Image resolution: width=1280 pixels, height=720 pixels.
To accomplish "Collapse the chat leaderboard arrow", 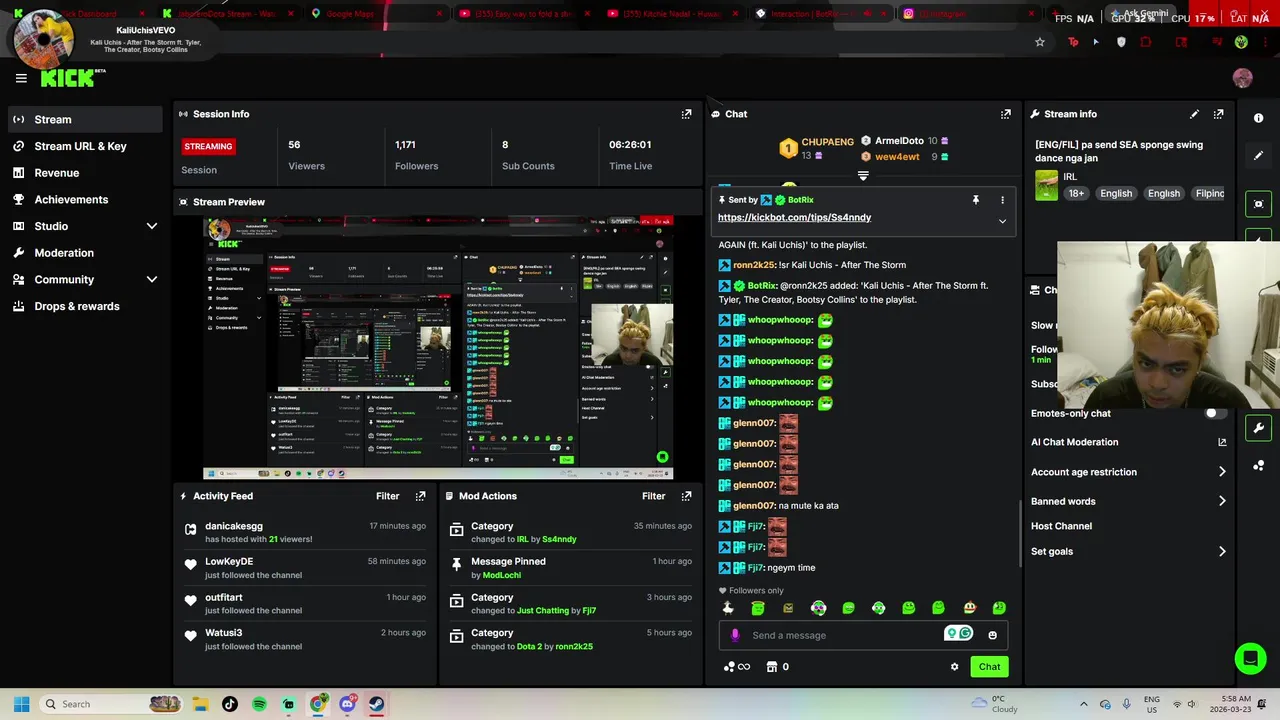I will click(863, 175).
